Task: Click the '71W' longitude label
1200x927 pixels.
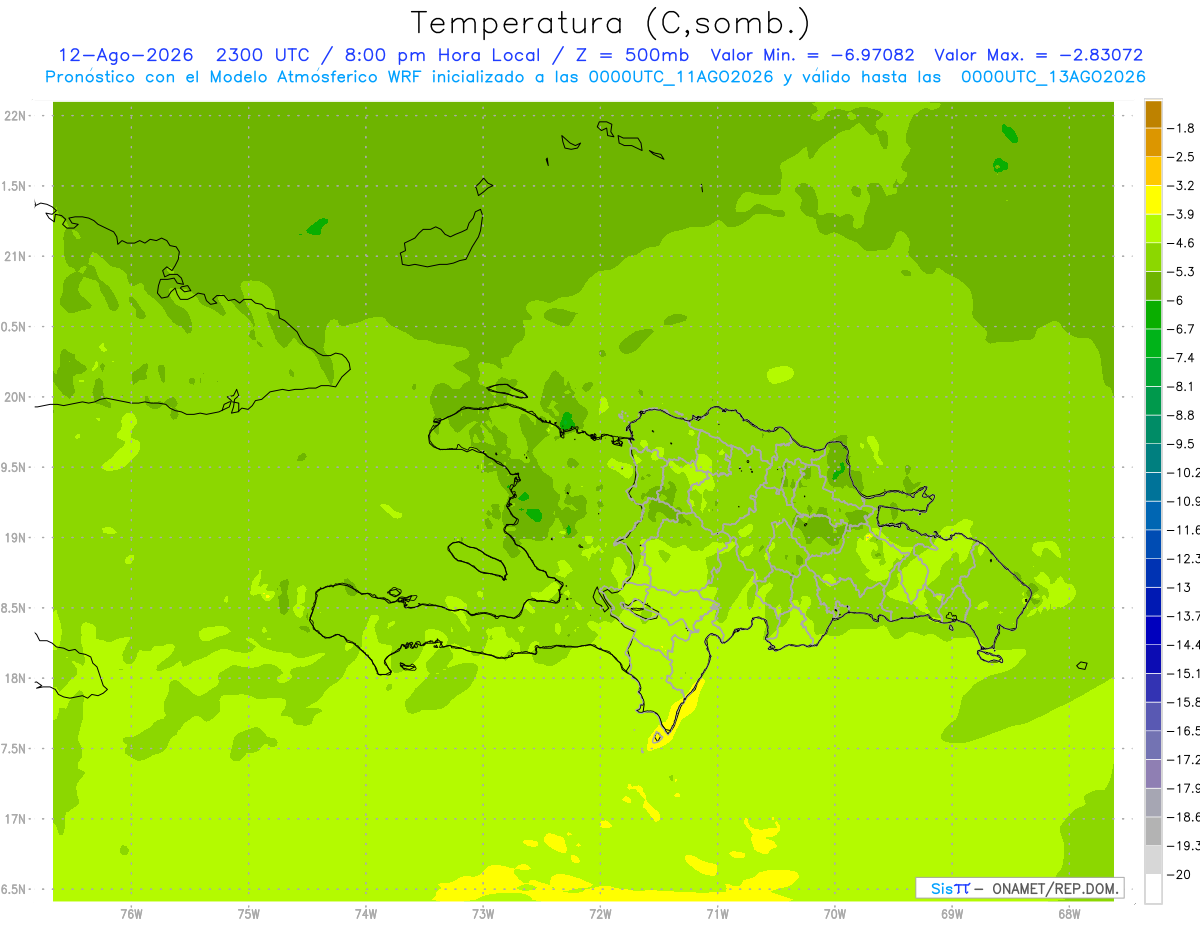Action: click(717, 914)
